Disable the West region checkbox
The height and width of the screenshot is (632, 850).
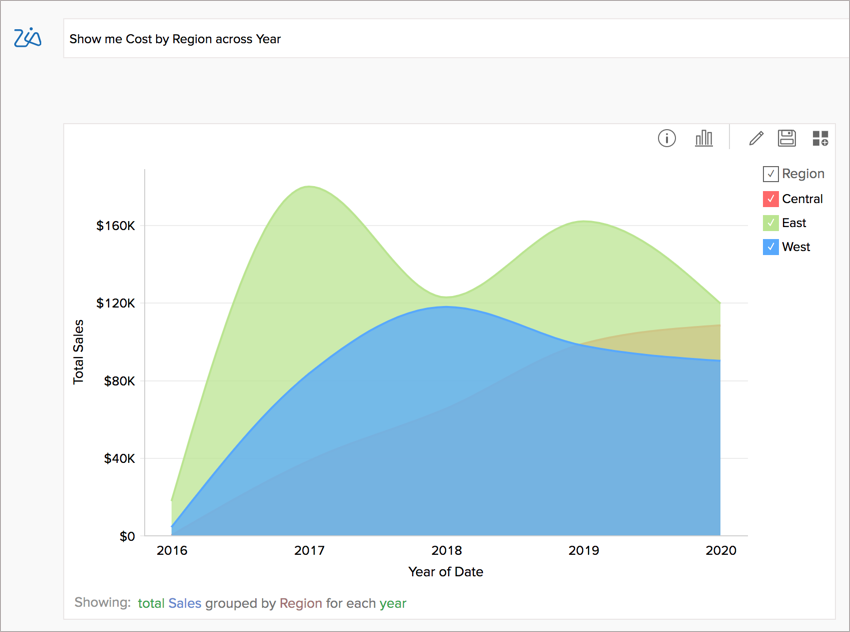point(770,246)
